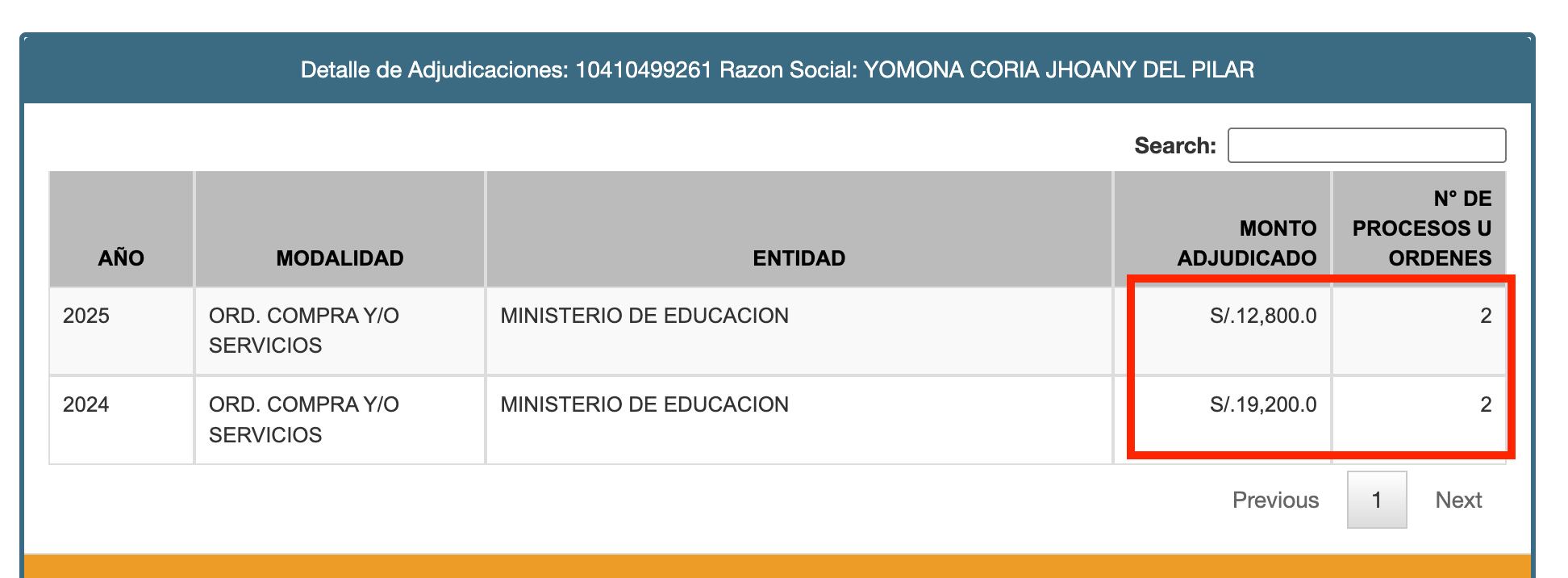The height and width of the screenshot is (578, 1568).
Task: Click the 2025 year cell
Action: pos(86,316)
